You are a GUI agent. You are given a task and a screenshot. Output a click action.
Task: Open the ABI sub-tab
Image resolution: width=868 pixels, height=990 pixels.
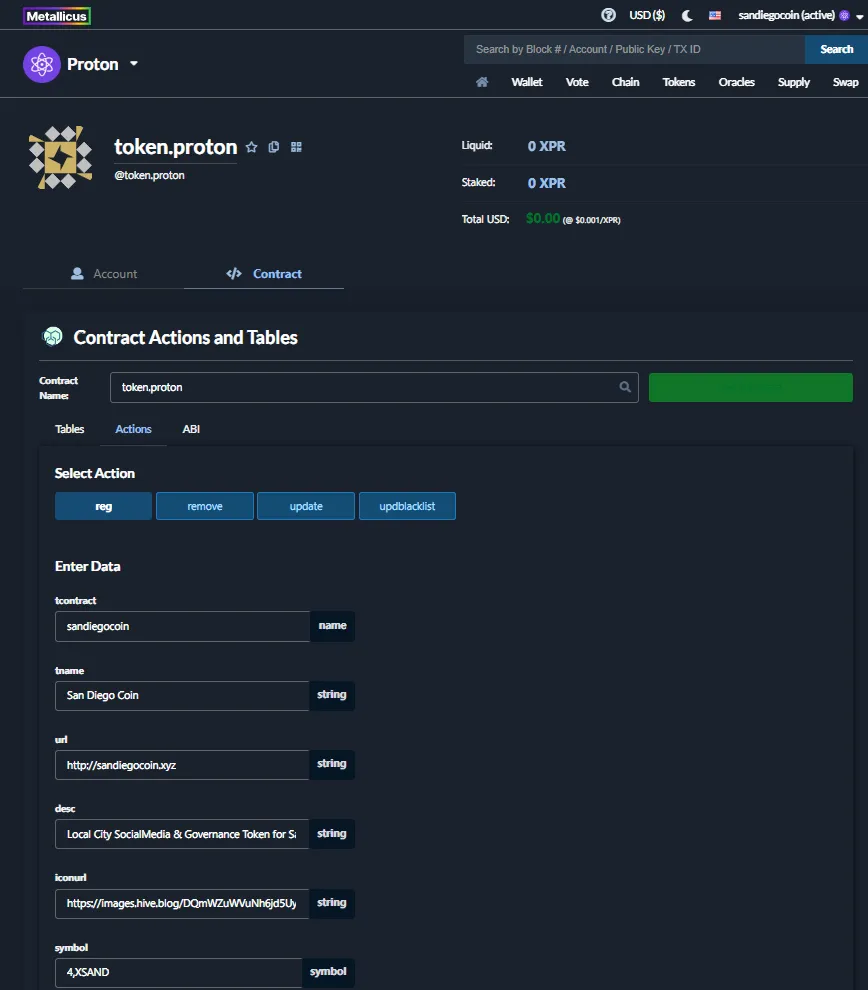[191, 429]
